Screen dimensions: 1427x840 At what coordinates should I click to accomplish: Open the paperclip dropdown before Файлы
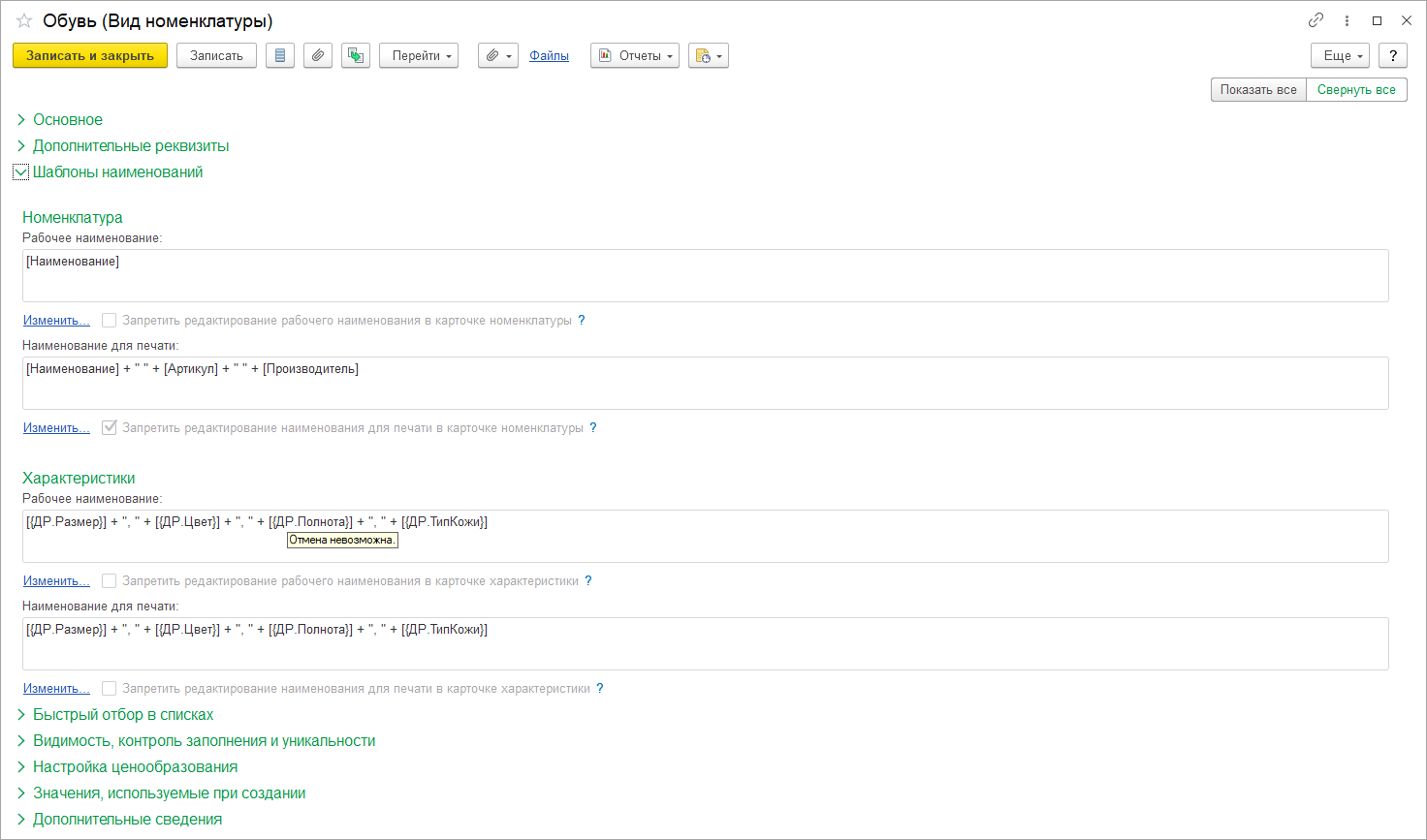tap(497, 56)
